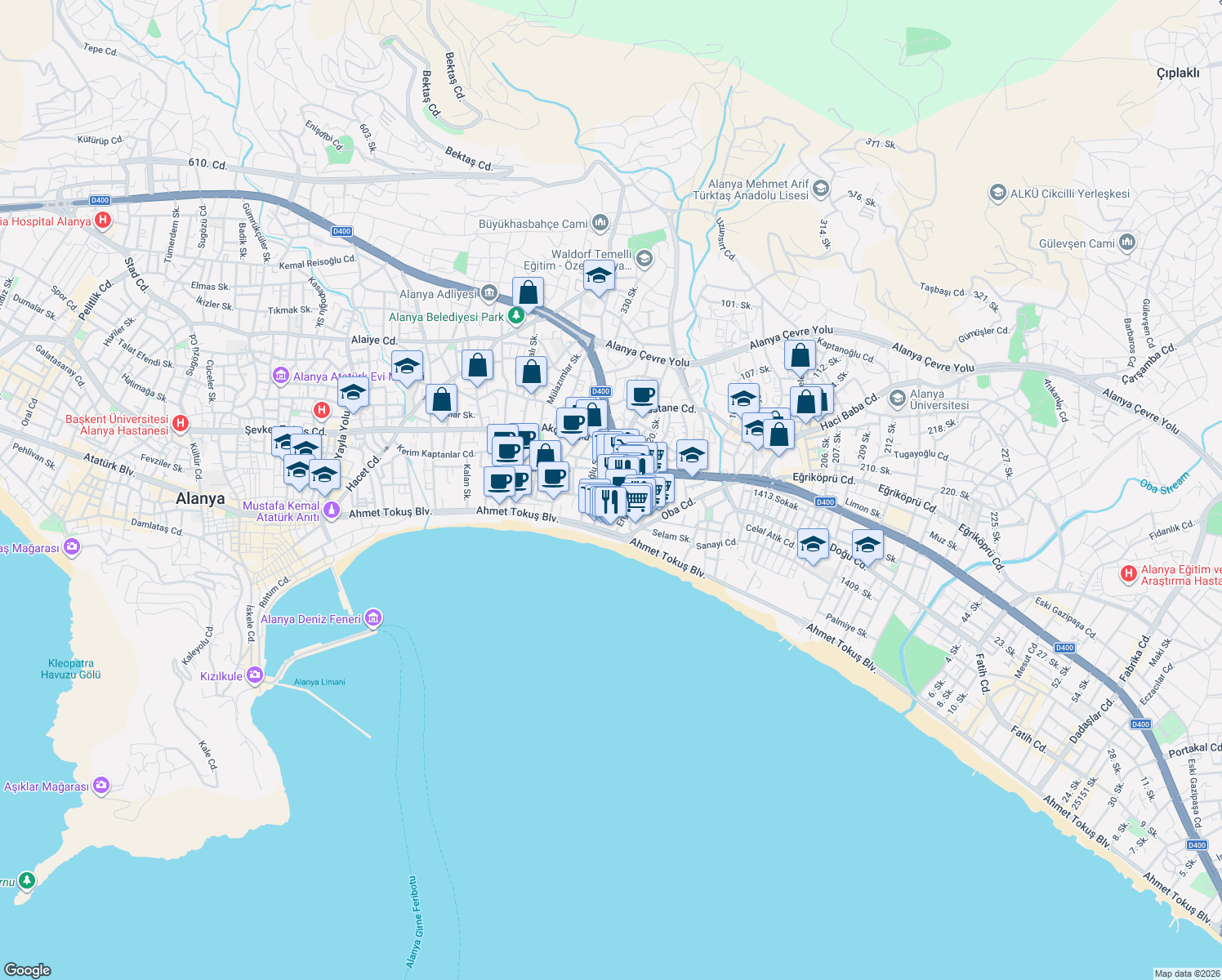Select the Alanya Deniz Feneri label
Screen dimensions: 1222x980
point(310,619)
